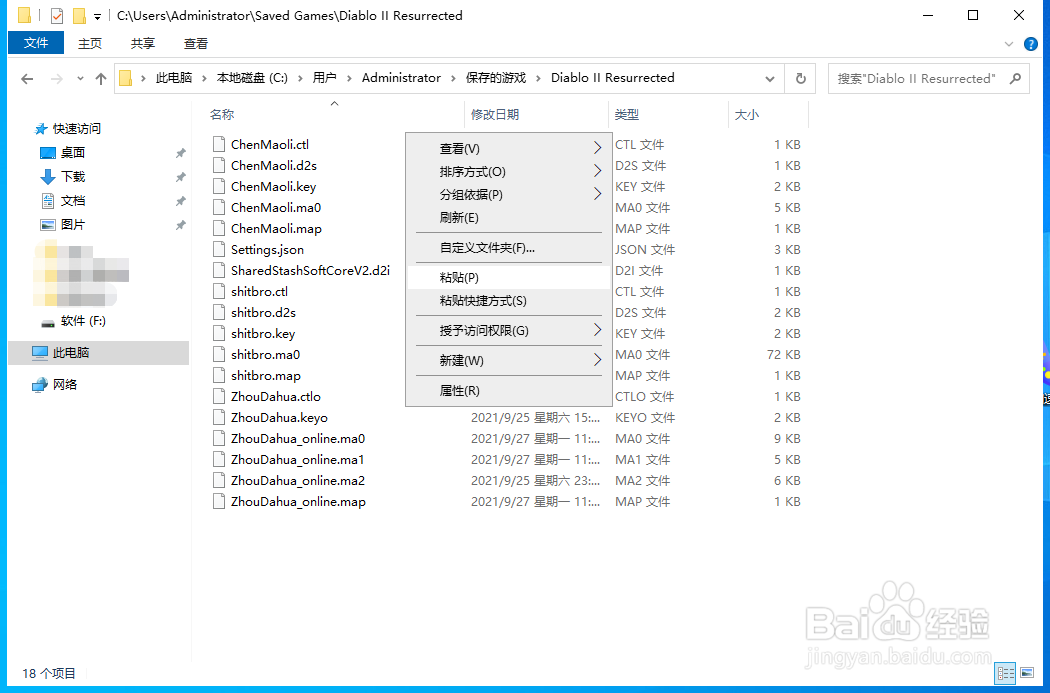Open 桌面 in the navigation pane

pos(72,153)
